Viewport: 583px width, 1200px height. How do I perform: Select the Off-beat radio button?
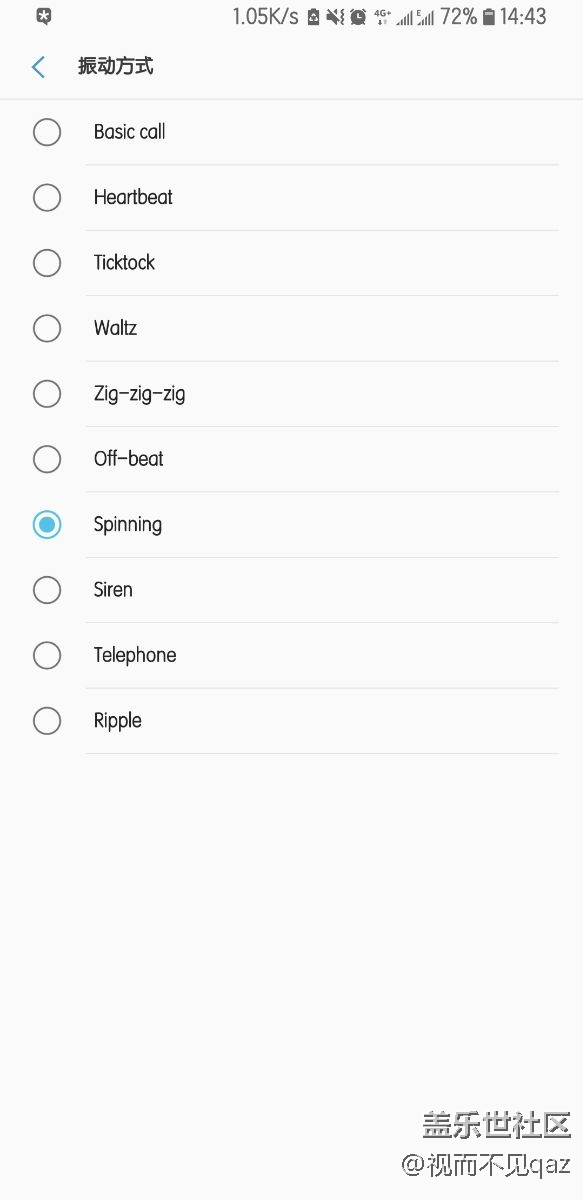point(47,459)
